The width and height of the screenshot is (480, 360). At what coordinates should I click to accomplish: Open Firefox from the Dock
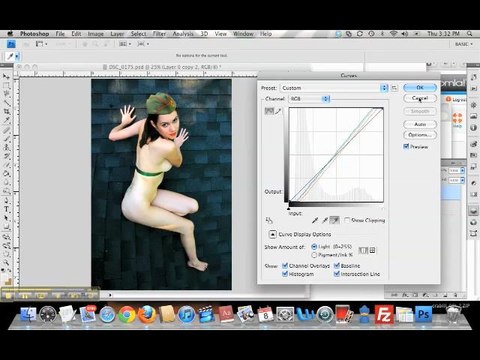147,314
